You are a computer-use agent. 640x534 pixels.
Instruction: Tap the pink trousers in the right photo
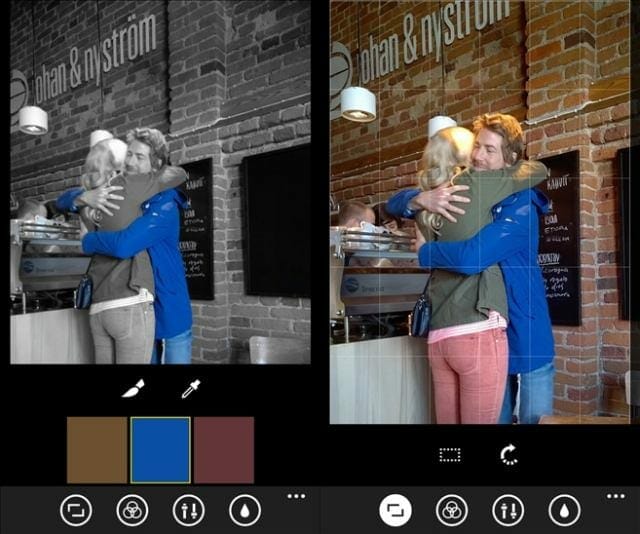point(467,375)
